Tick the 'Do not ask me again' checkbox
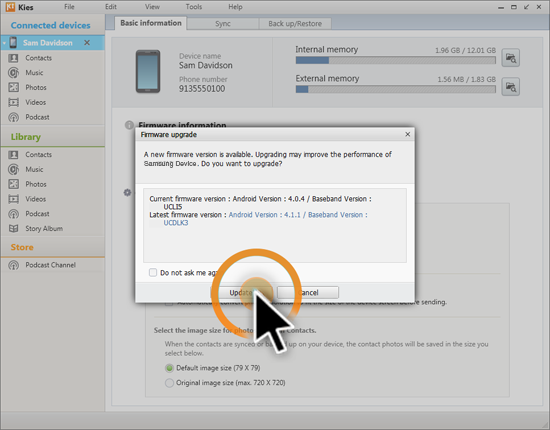The height and width of the screenshot is (430, 550). [153, 273]
